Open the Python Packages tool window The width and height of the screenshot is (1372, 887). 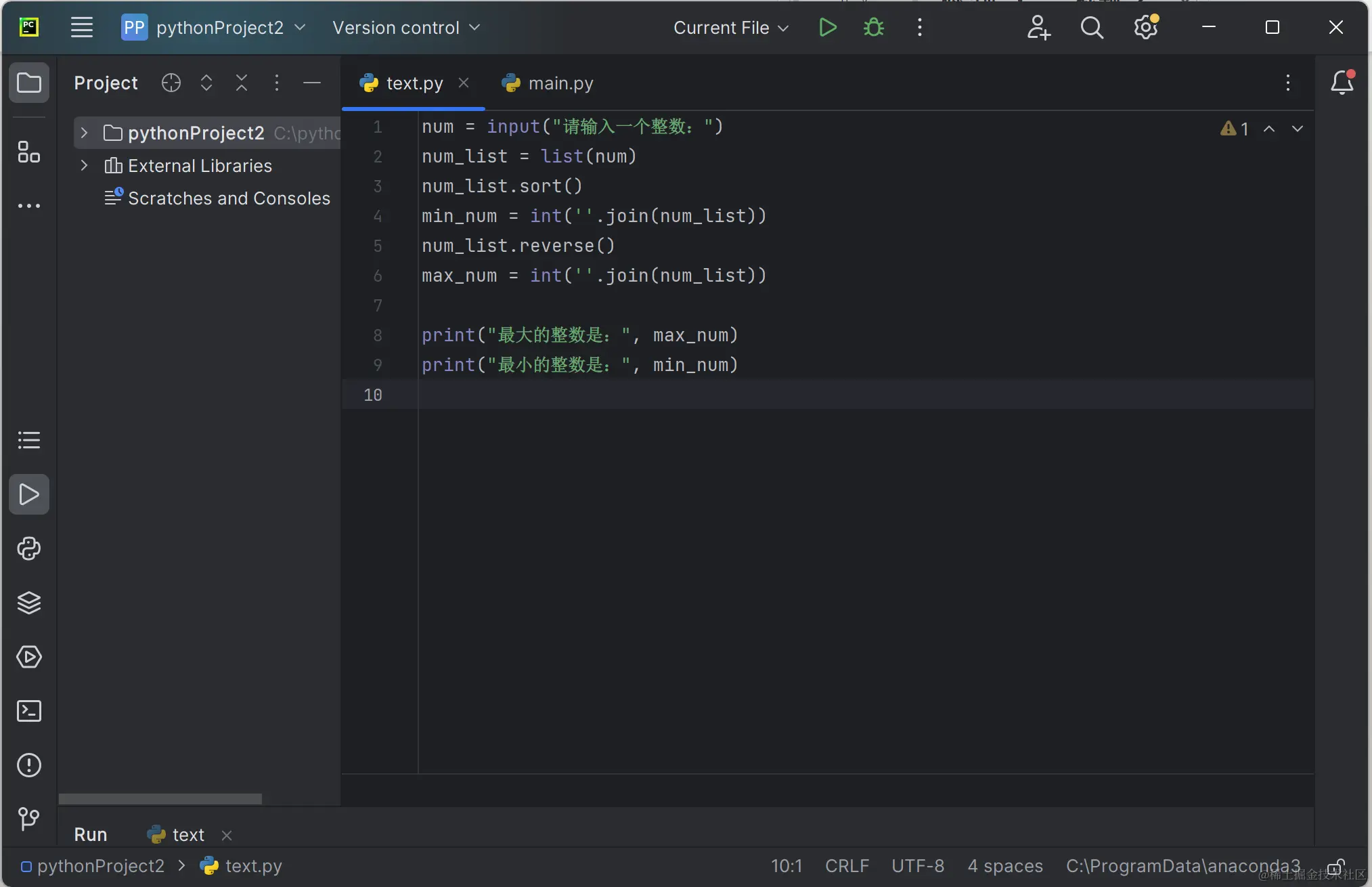click(28, 603)
